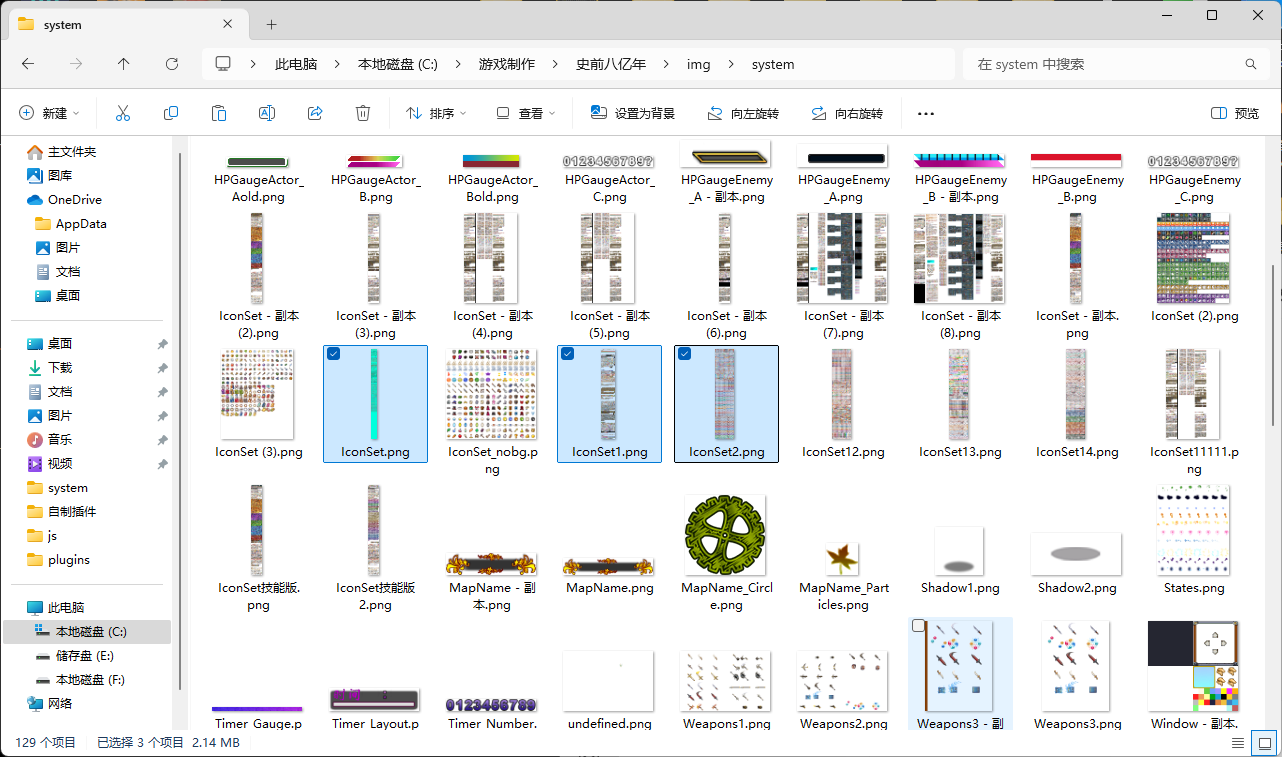Image resolution: width=1282 pixels, height=757 pixels.
Task: Tick the checkbox on Weapons3 副本 thumbnail
Action: 918,626
